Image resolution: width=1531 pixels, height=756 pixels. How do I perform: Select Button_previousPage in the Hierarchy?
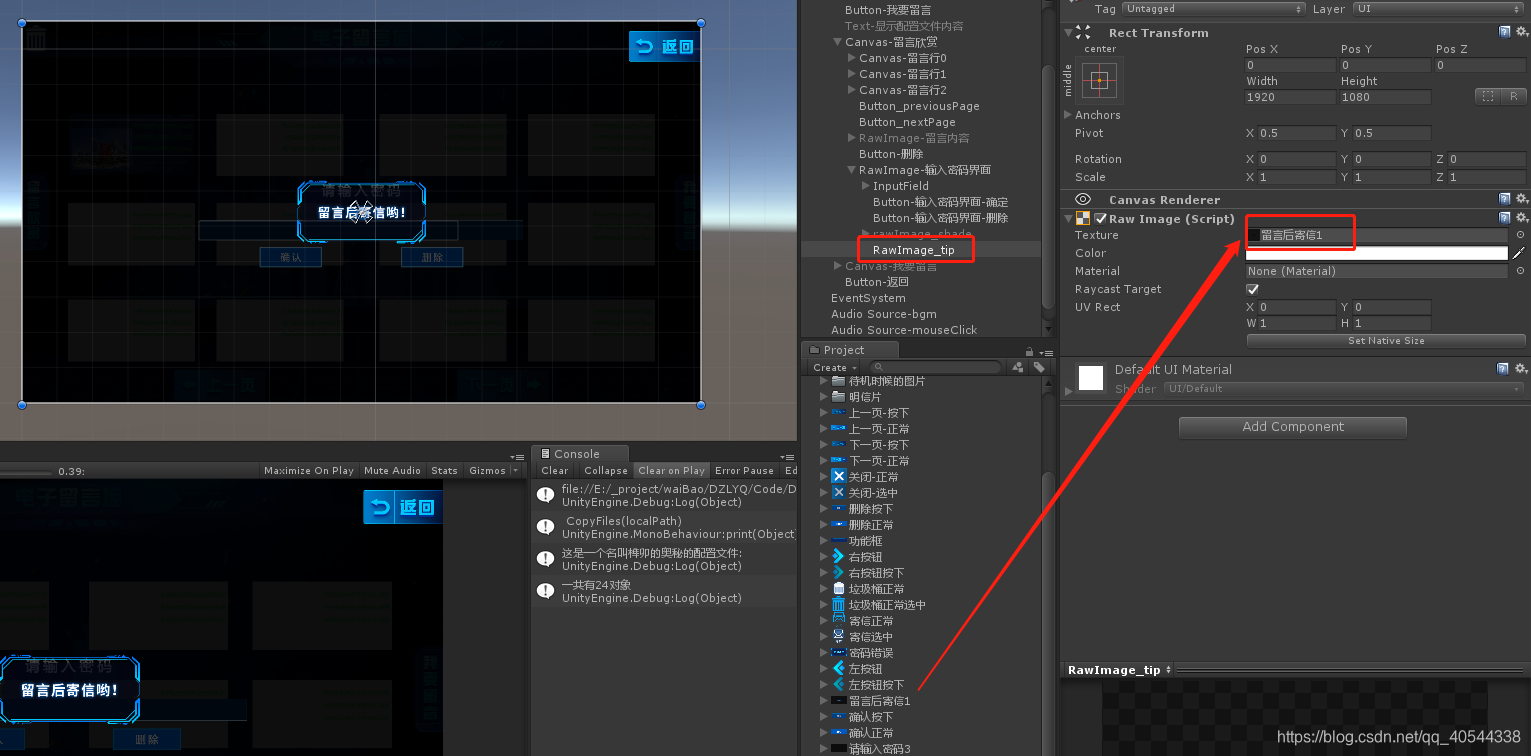919,106
